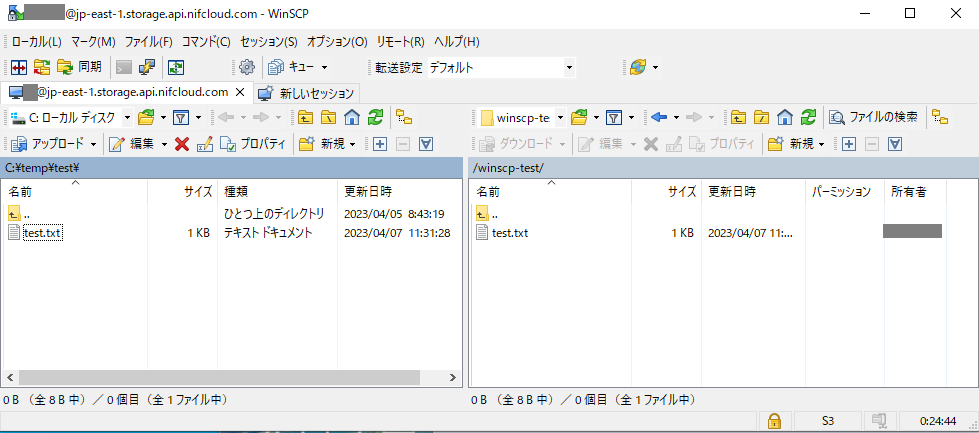This screenshot has height=433, width=979.
Task: Go to the local parent directory icon
Action: [305, 117]
